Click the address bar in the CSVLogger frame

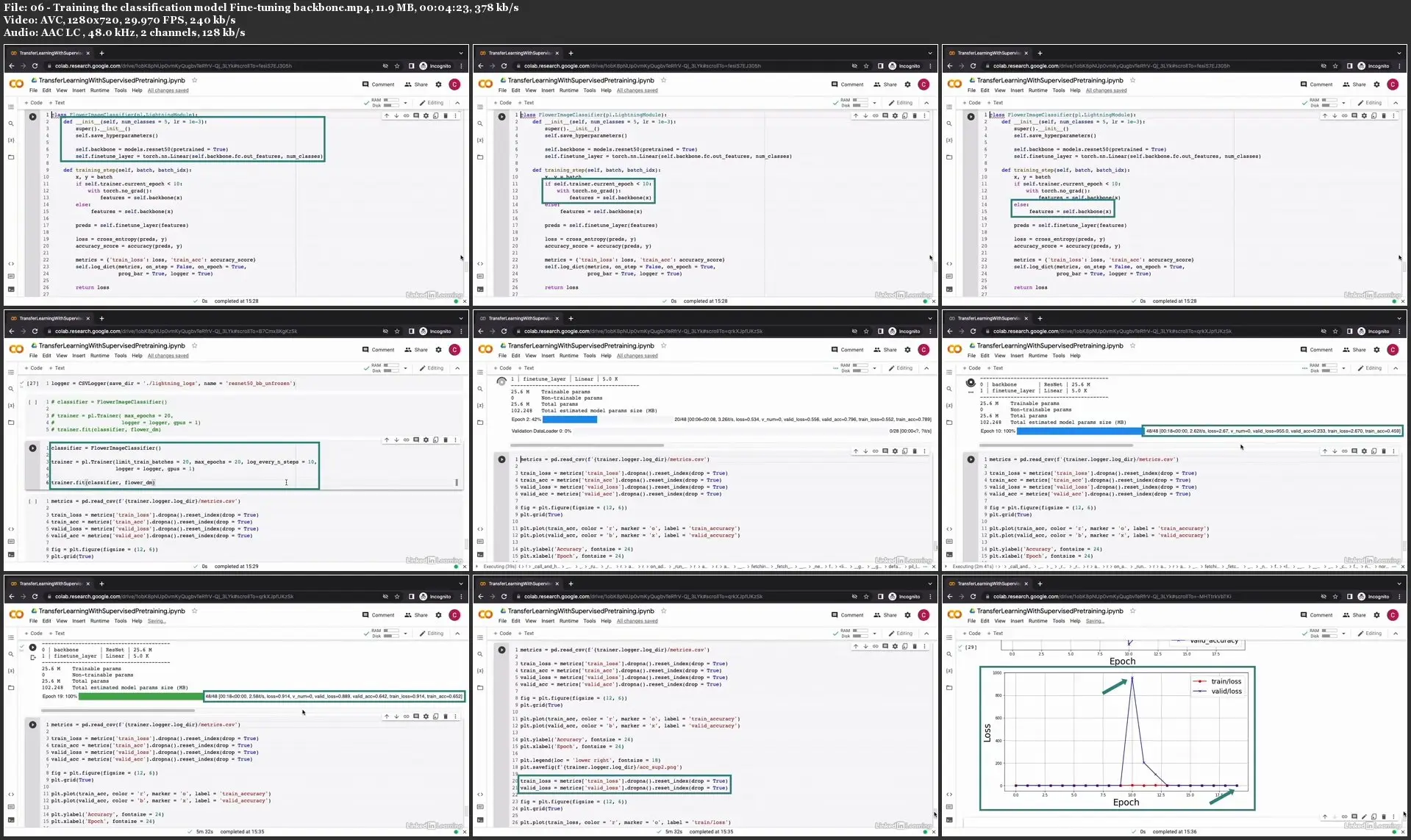(x=213, y=331)
